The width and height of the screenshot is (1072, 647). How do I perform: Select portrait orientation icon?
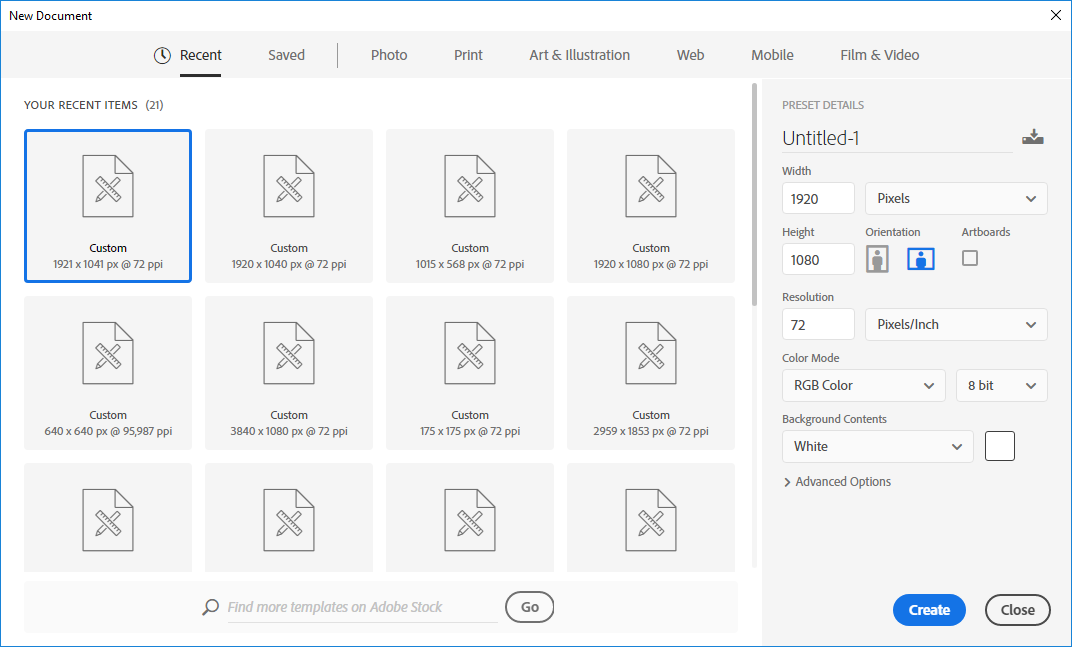point(877,259)
